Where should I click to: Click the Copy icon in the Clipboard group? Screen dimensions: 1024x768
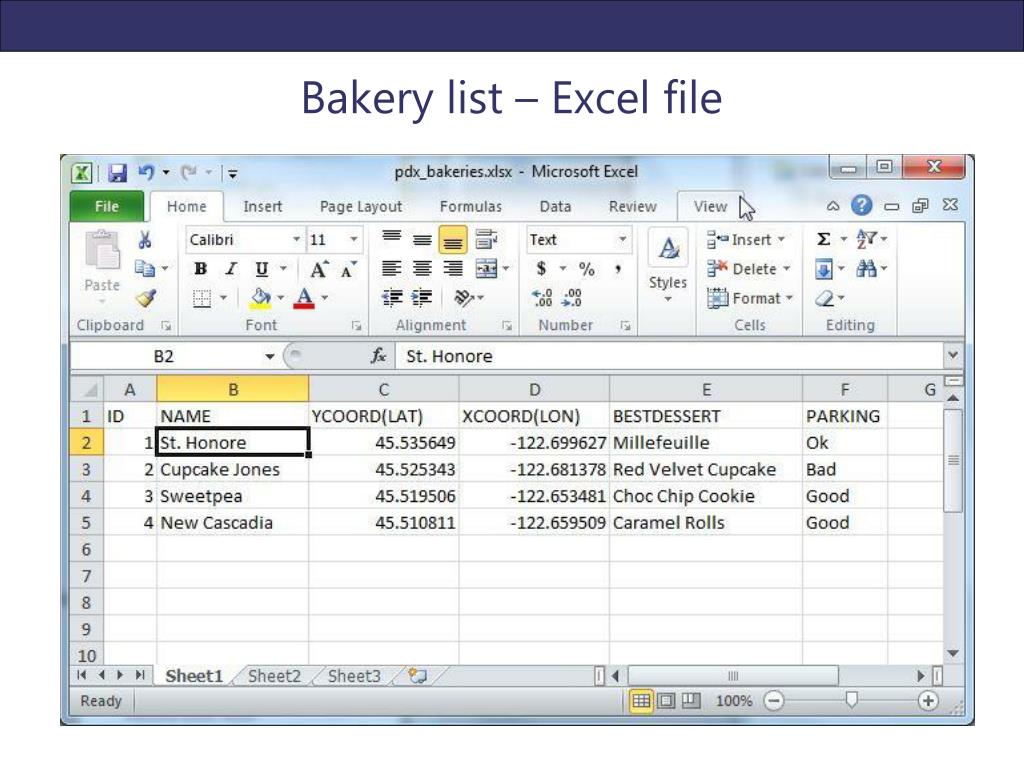click(144, 268)
